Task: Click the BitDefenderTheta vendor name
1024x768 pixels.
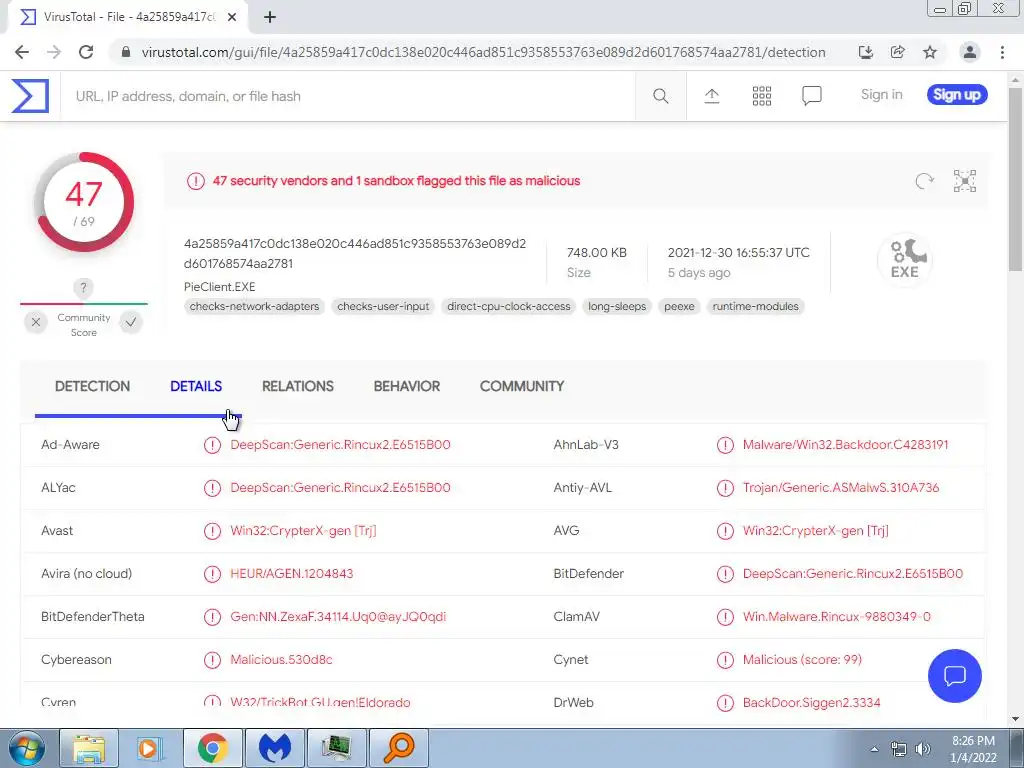Action: tap(93, 616)
